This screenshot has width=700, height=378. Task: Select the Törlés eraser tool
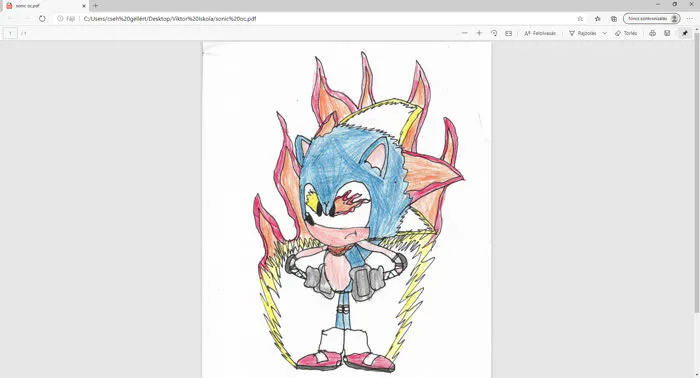[x=626, y=33]
